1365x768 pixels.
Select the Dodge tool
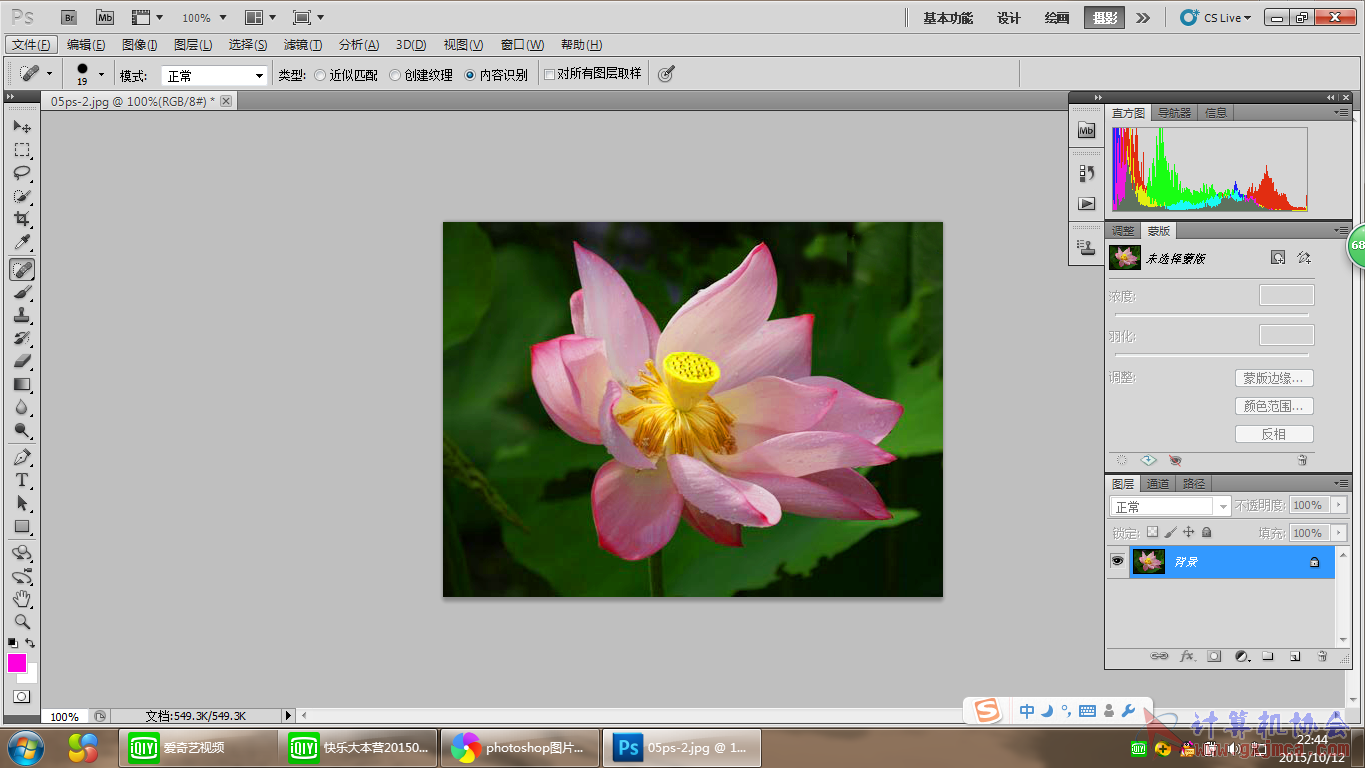pyautogui.click(x=22, y=430)
